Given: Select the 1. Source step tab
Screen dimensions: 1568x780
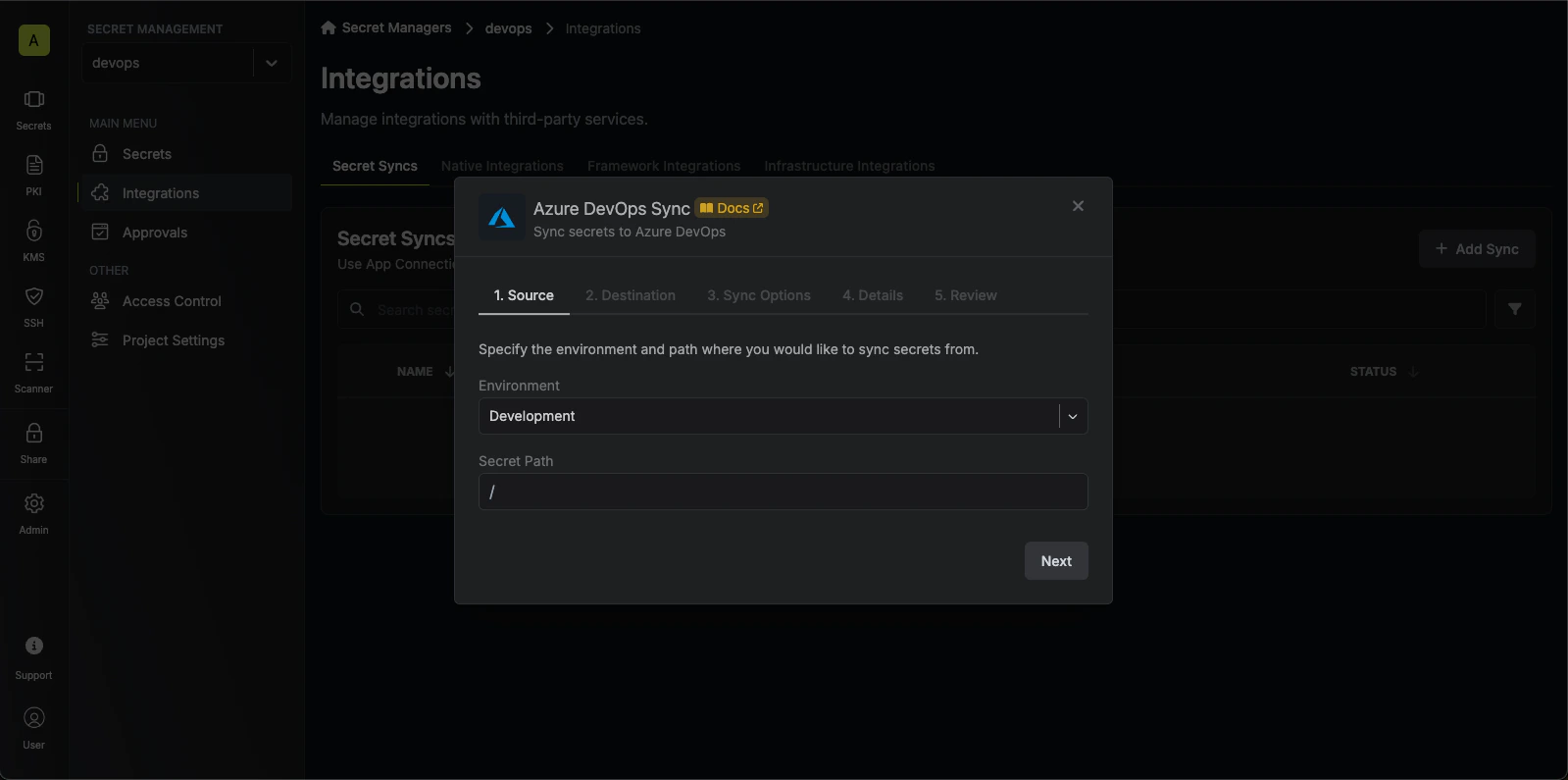Looking at the screenshot, I should [x=524, y=295].
